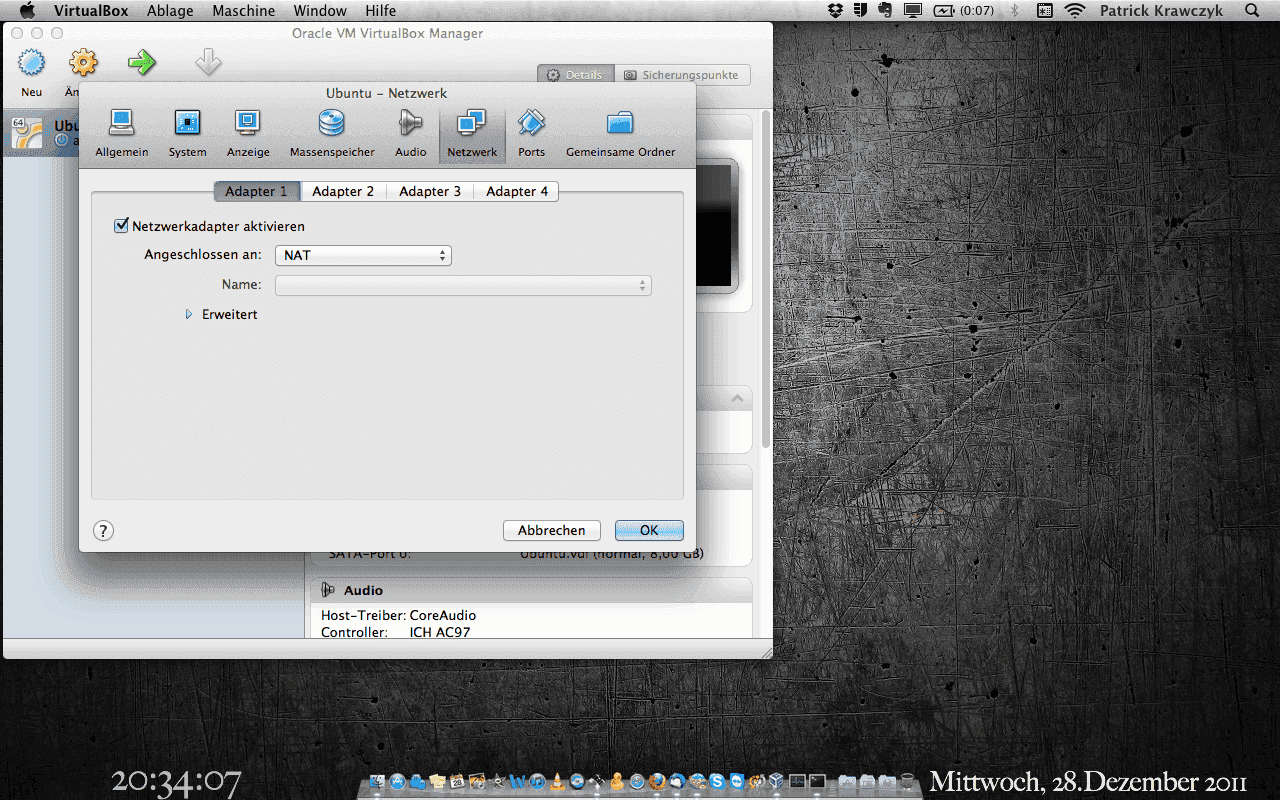Open Finder from the dock

click(377, 782)
